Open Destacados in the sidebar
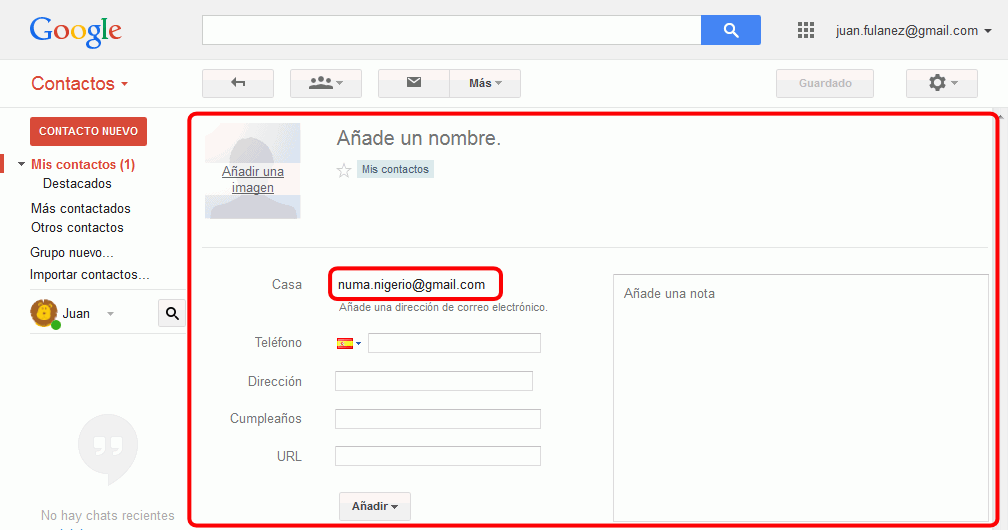Screen dimensions: 1008x530 (77, 184)
